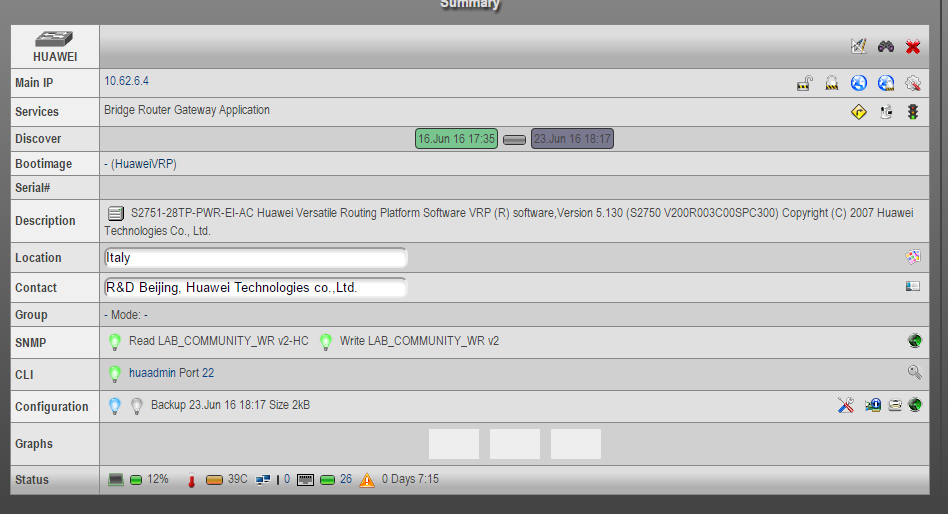948x514 pixels.
Task: Open the wrench and screwdriver tools icon
Action: (846, 405)
